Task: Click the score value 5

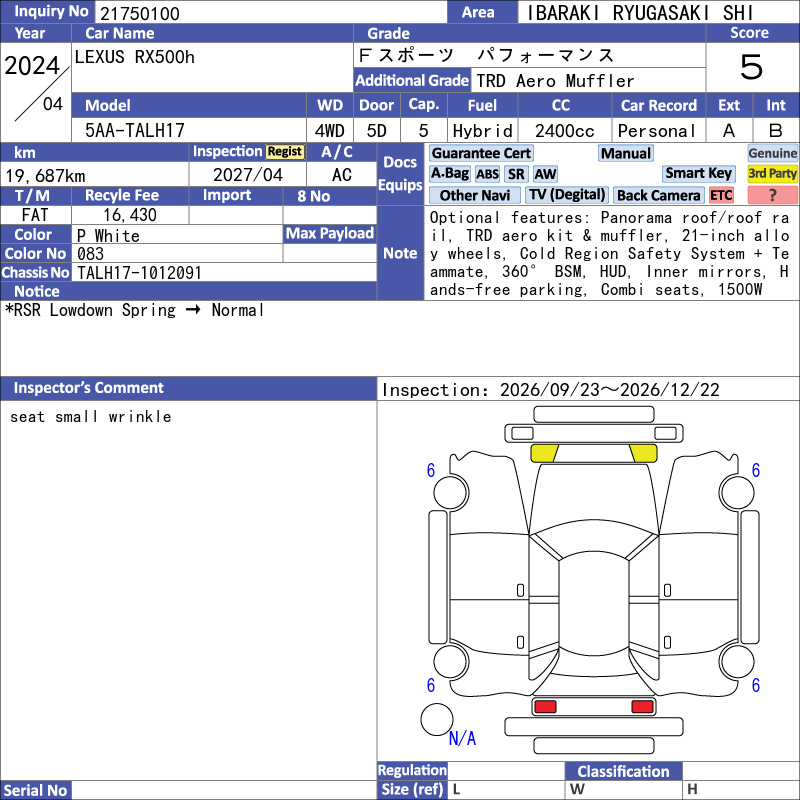Action: [x=751, y=67]
